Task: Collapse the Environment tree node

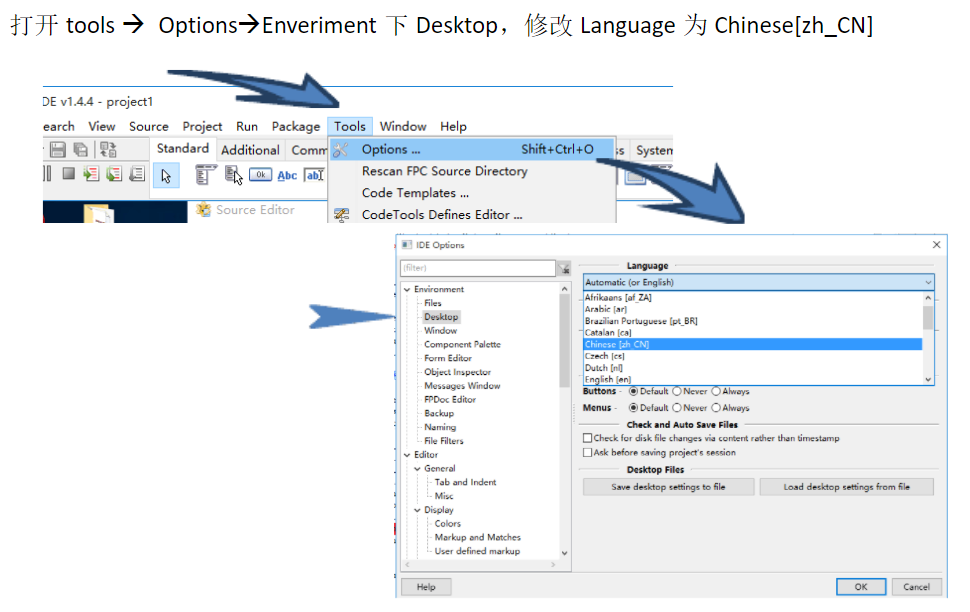Action: [406, 288]
